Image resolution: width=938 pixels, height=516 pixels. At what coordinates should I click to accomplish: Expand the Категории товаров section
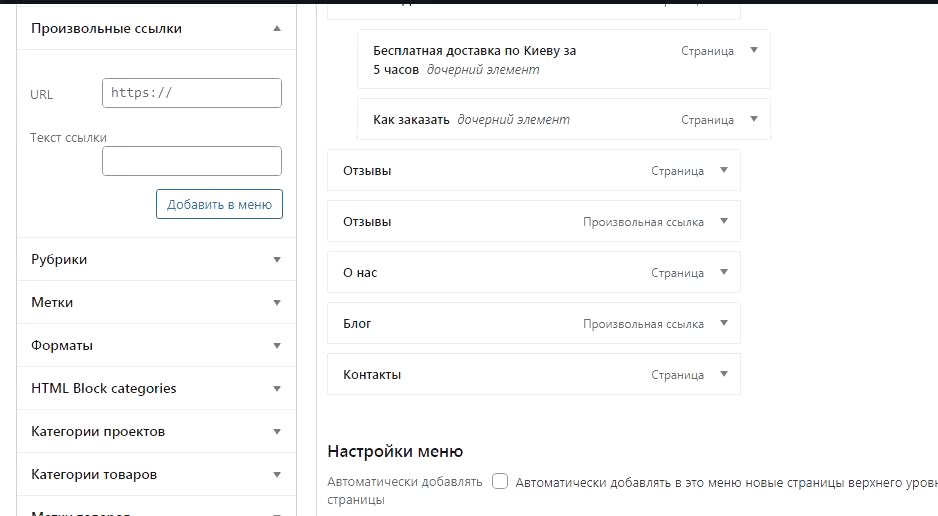[277, 475]
